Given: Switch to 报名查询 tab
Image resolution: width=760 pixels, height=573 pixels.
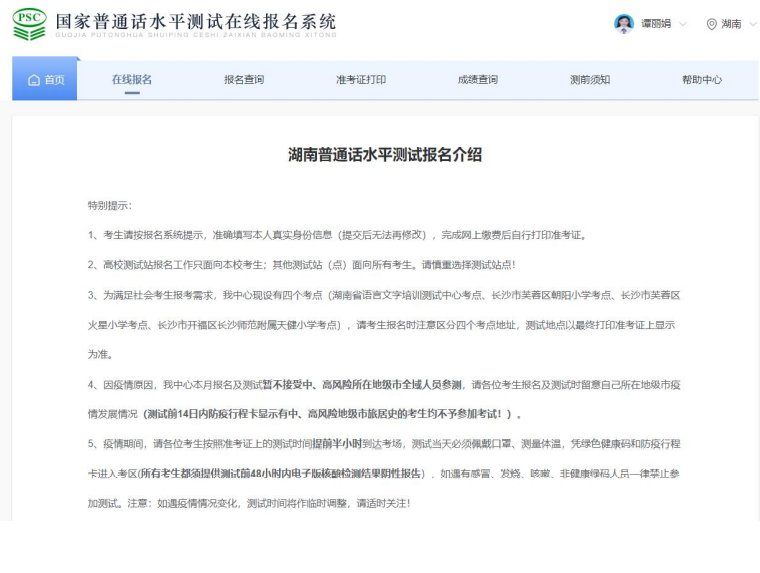Looking at the screenshot, I should [x=244, y=80].
